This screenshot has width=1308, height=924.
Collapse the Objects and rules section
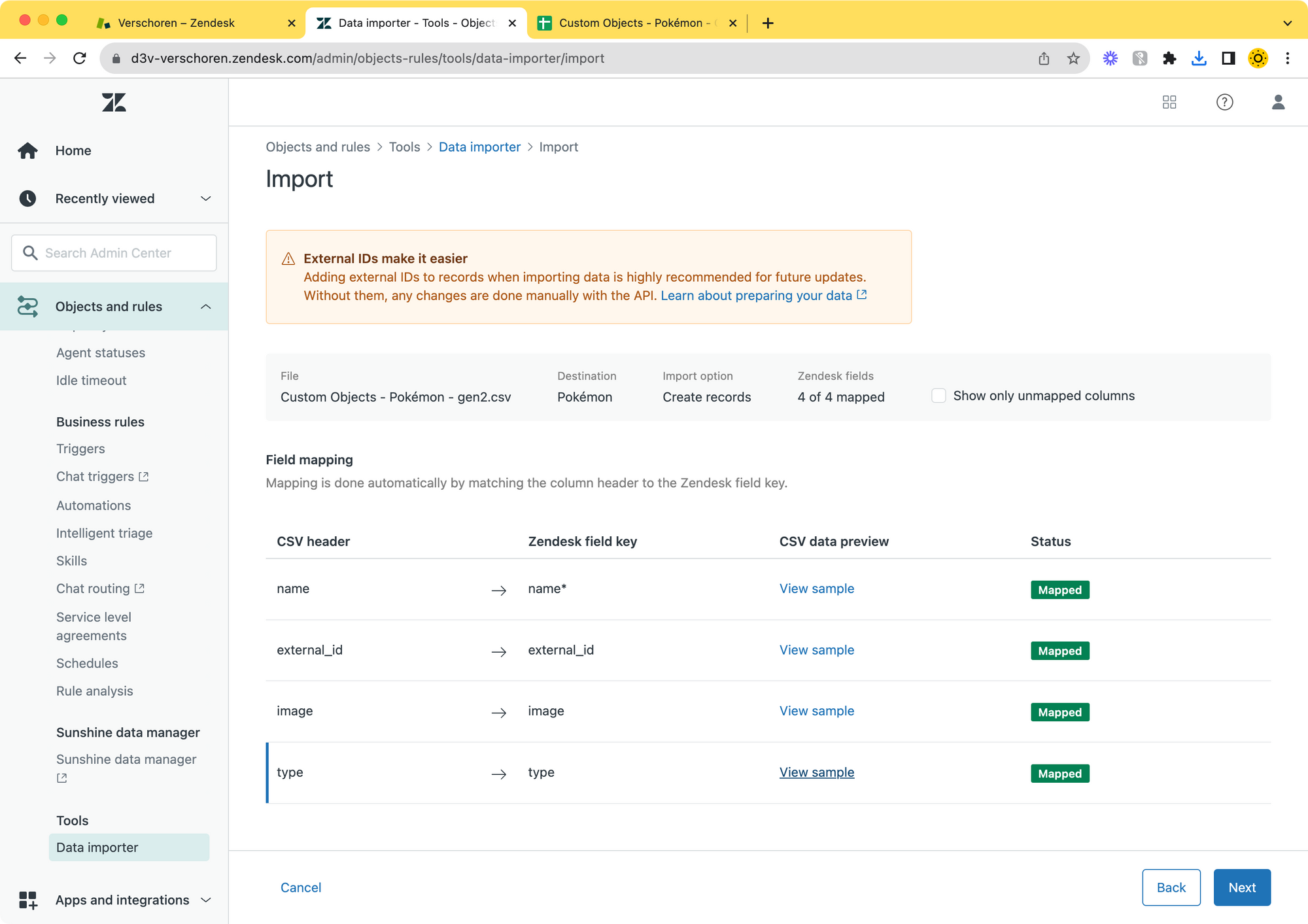coord(205,306)
